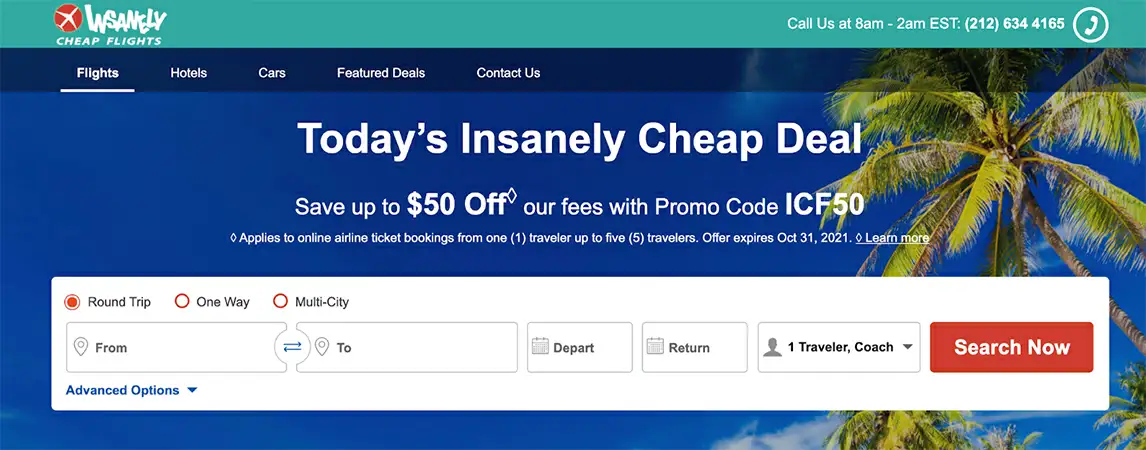Choose the Multi-City trip type
Image resolution: width=1146 pixels, height=450 pixels.
tap(280, 302)
